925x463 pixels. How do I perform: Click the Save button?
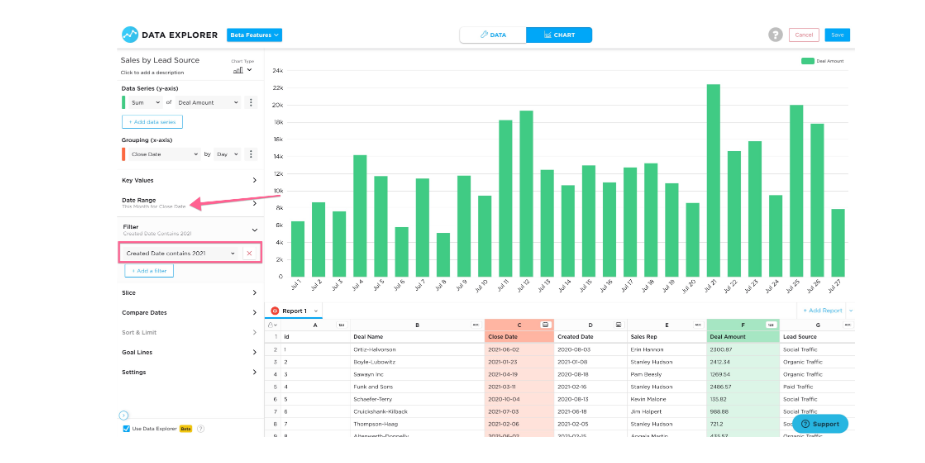837,35
